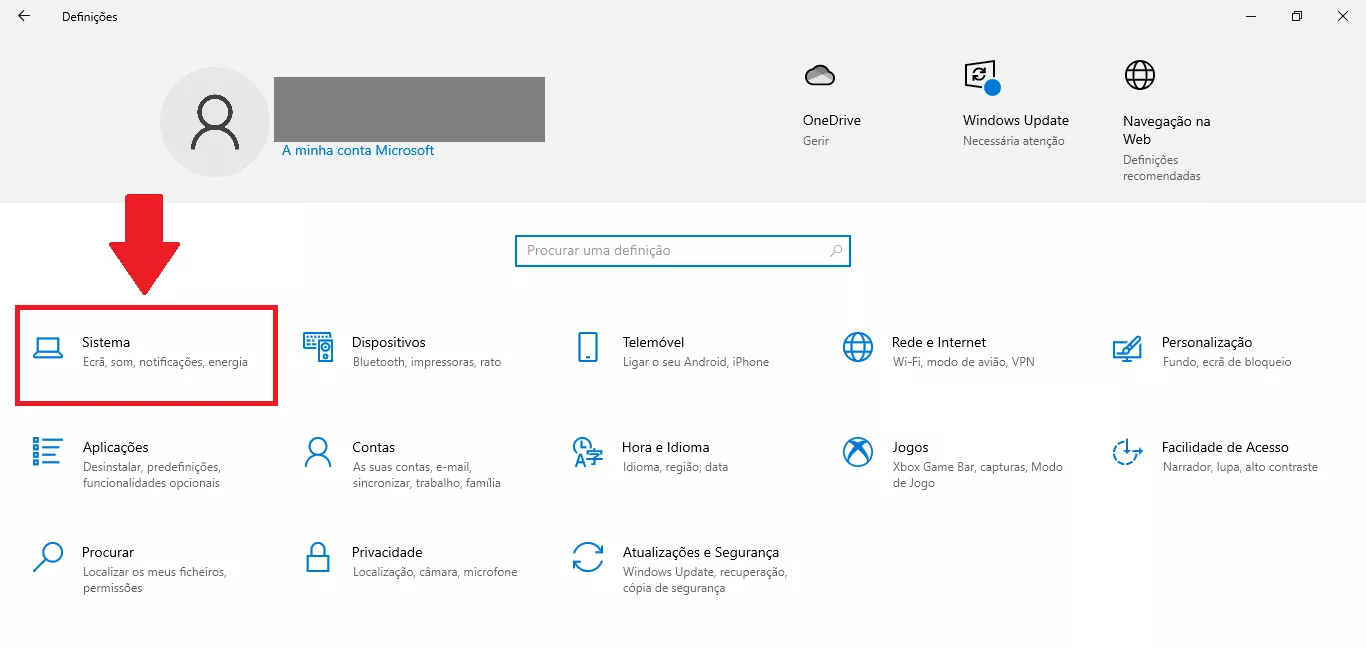
Task: Open the Dispositivos keyboard and speaker icon
Action: click(318, 347)
